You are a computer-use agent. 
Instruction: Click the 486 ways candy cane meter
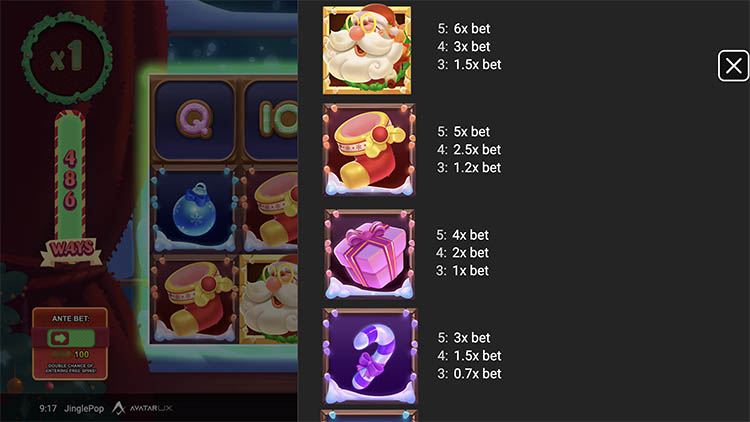point(70,177)
